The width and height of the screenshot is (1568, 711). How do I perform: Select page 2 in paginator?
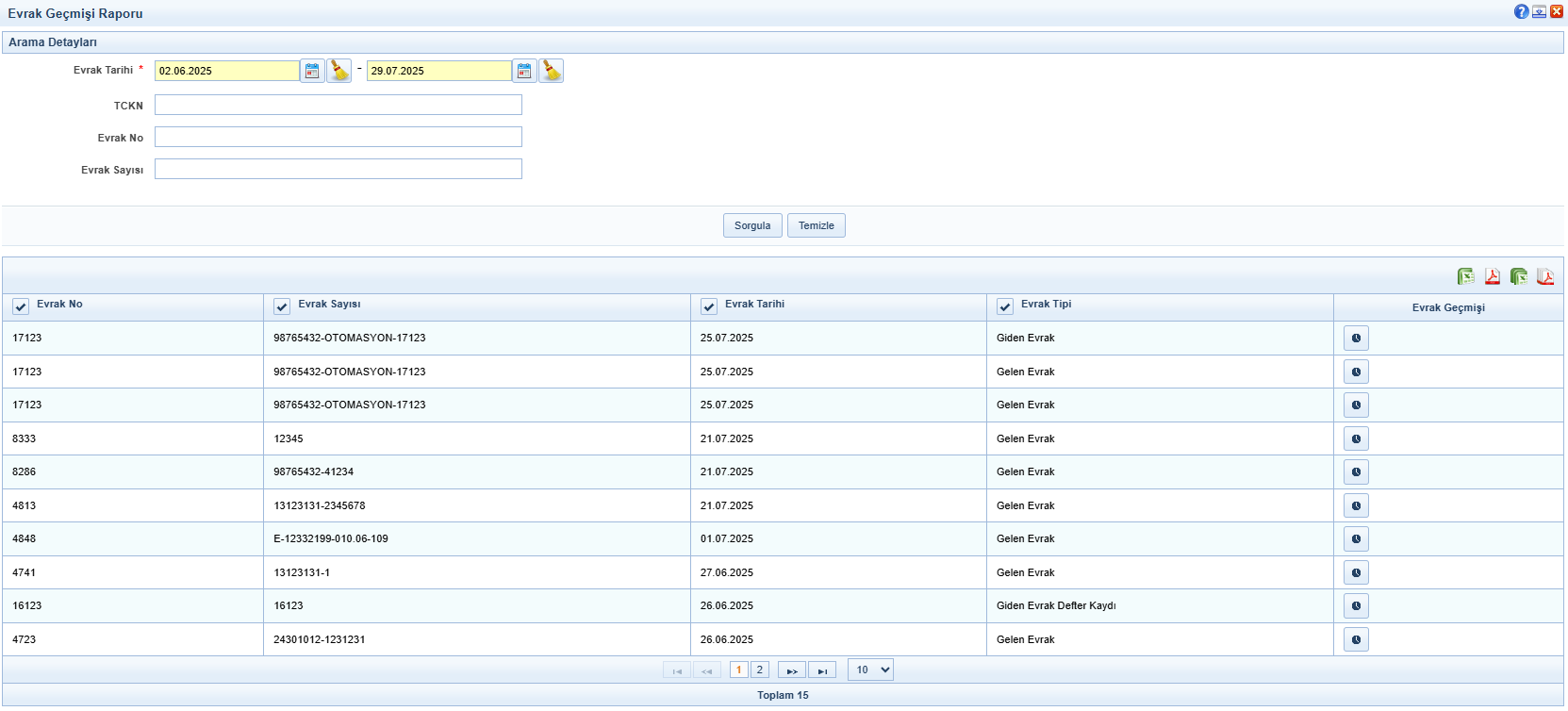click(760, 670)
